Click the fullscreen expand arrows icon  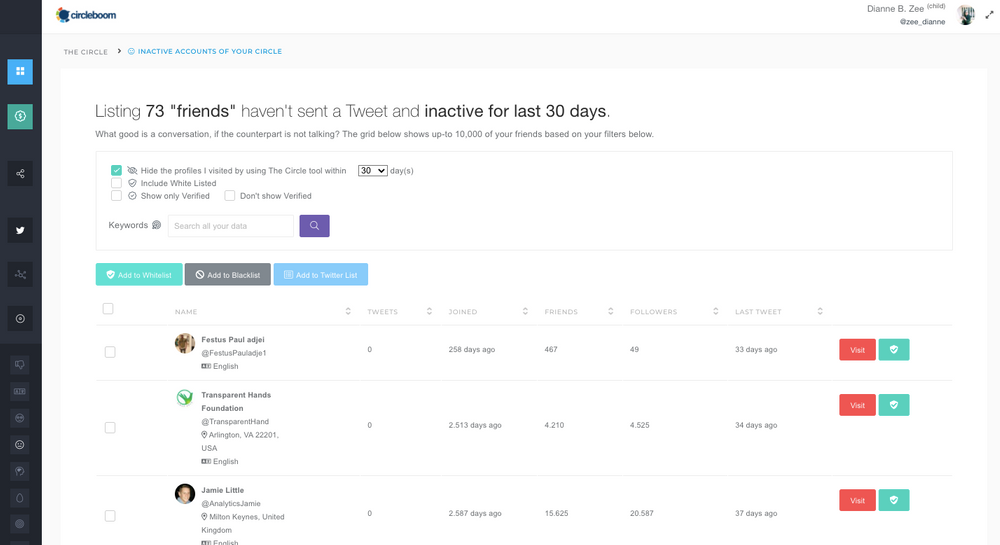(x=989, y=15)
